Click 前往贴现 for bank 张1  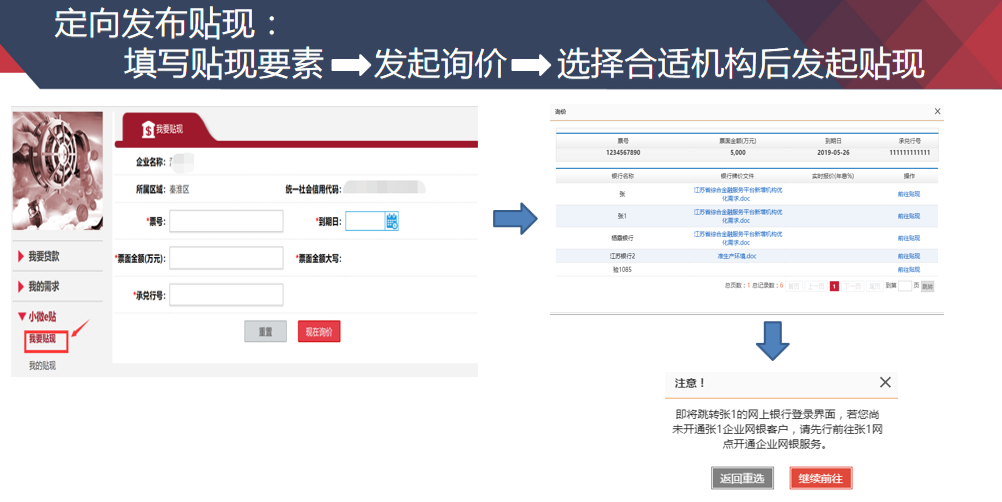(x=908, y=216)
